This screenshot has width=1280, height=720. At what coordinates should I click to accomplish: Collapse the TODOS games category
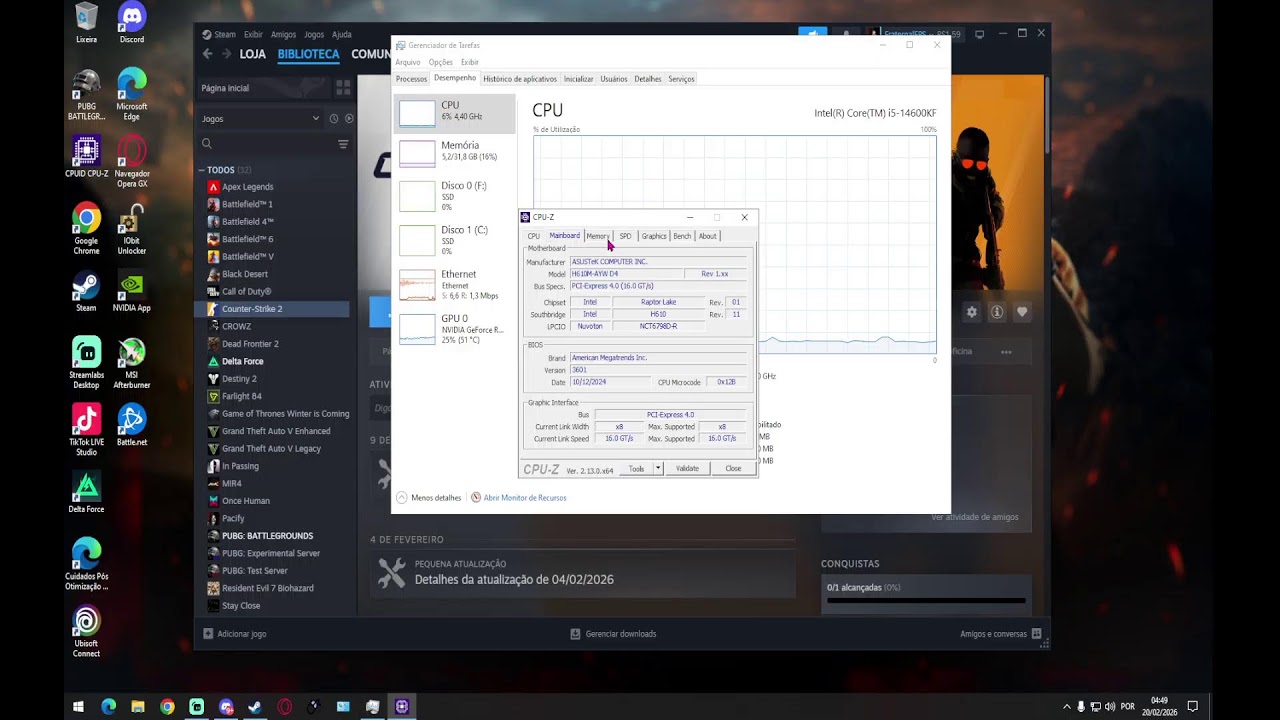201,170
